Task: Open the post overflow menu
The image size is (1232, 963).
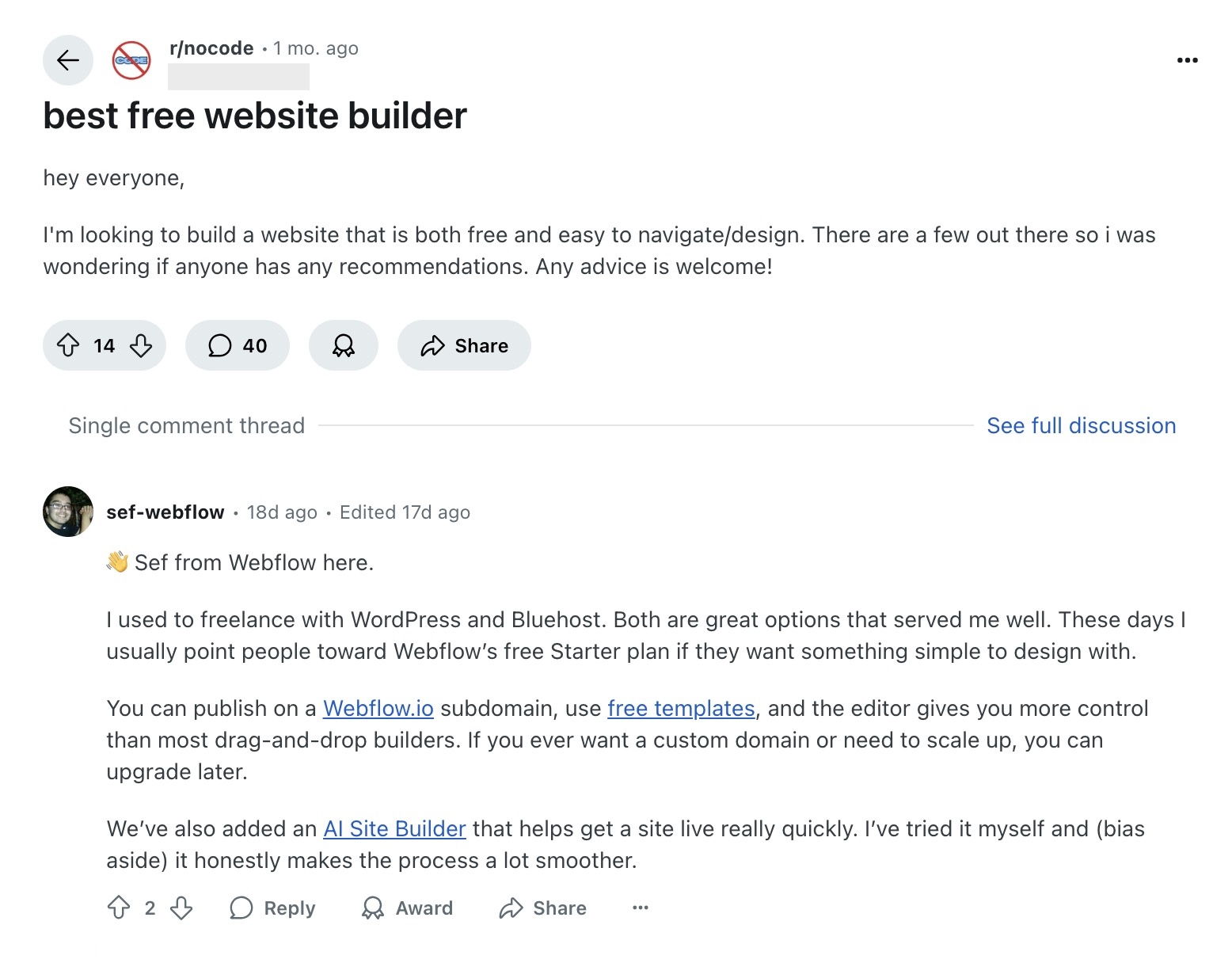Action: pos(1187,59)
